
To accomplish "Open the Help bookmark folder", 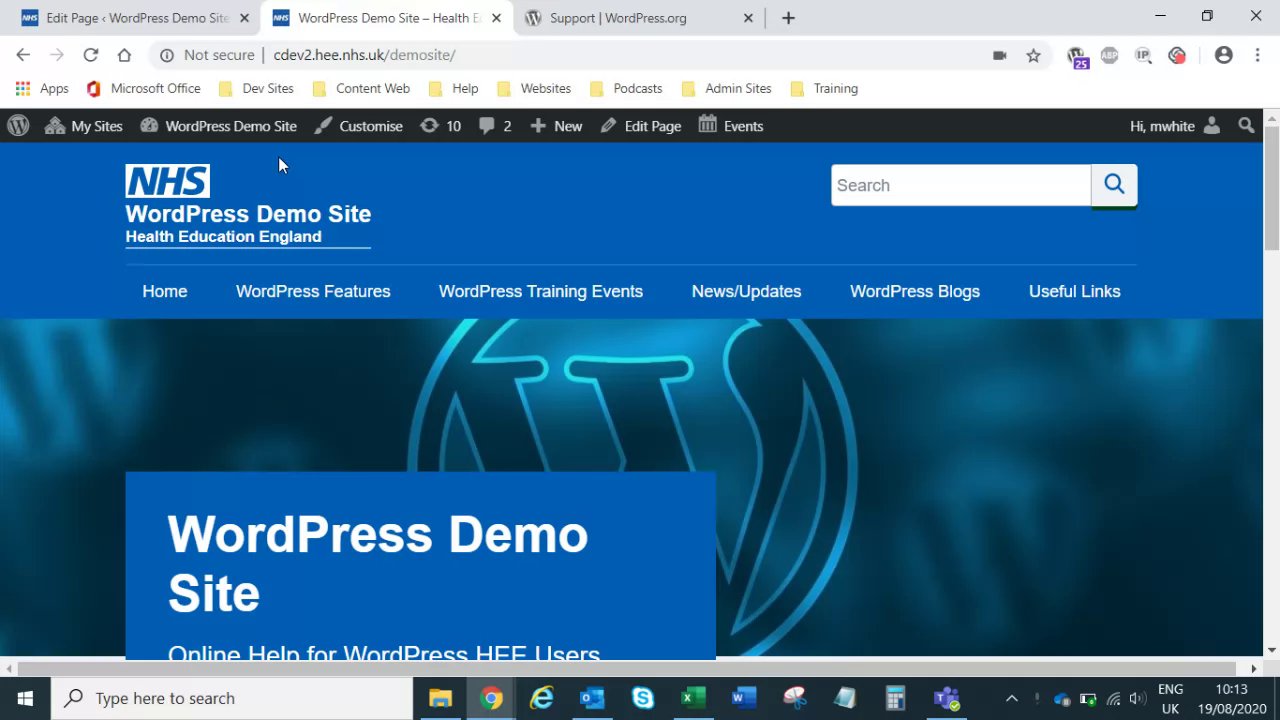I will 453,89.
